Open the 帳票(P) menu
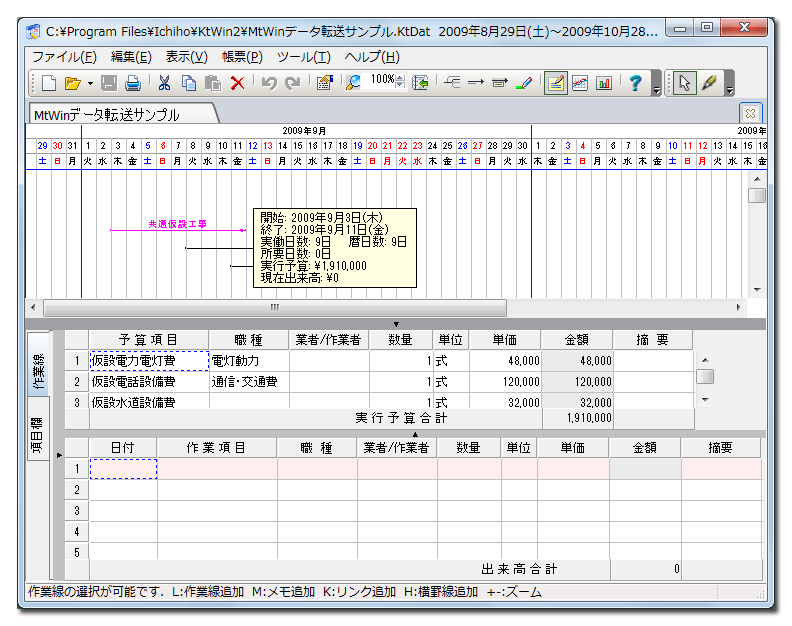The image size is (792, 626). coord(242,57)
